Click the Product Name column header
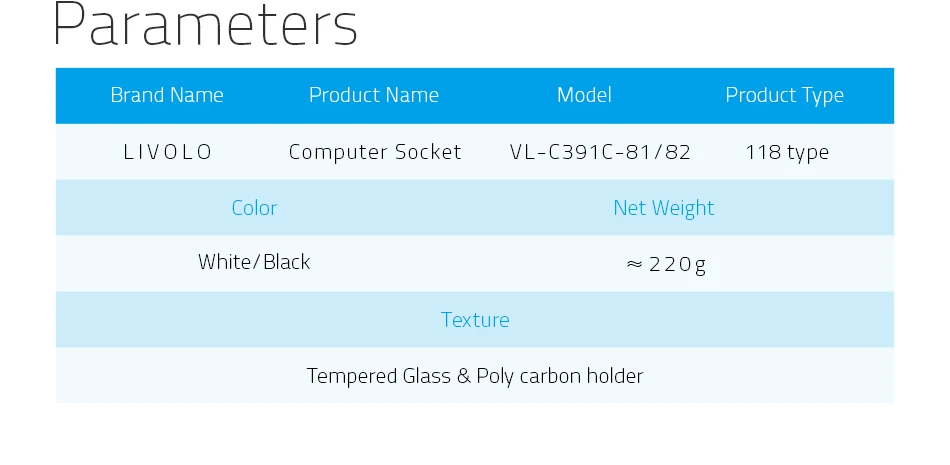This screenshot has height=465, width=950. [x=374, y=95]
